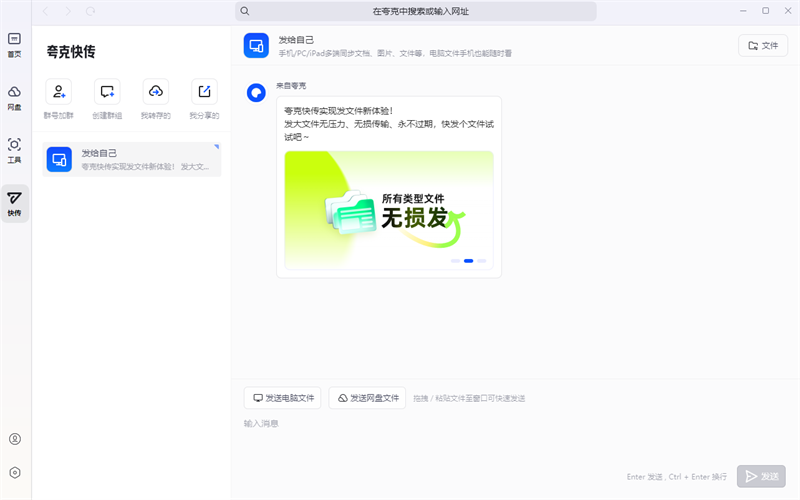800x500 pixels.
Task: Go back with the browser back arrow
Action: 45,11
